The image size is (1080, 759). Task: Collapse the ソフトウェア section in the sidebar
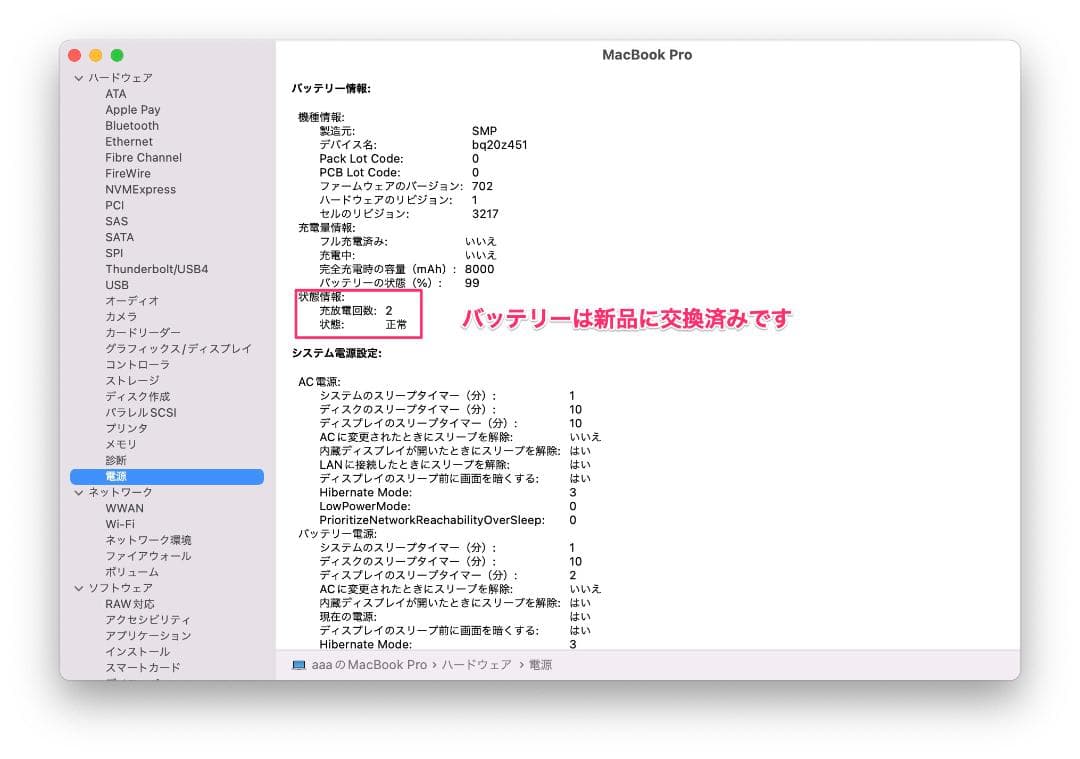[78, 588]
